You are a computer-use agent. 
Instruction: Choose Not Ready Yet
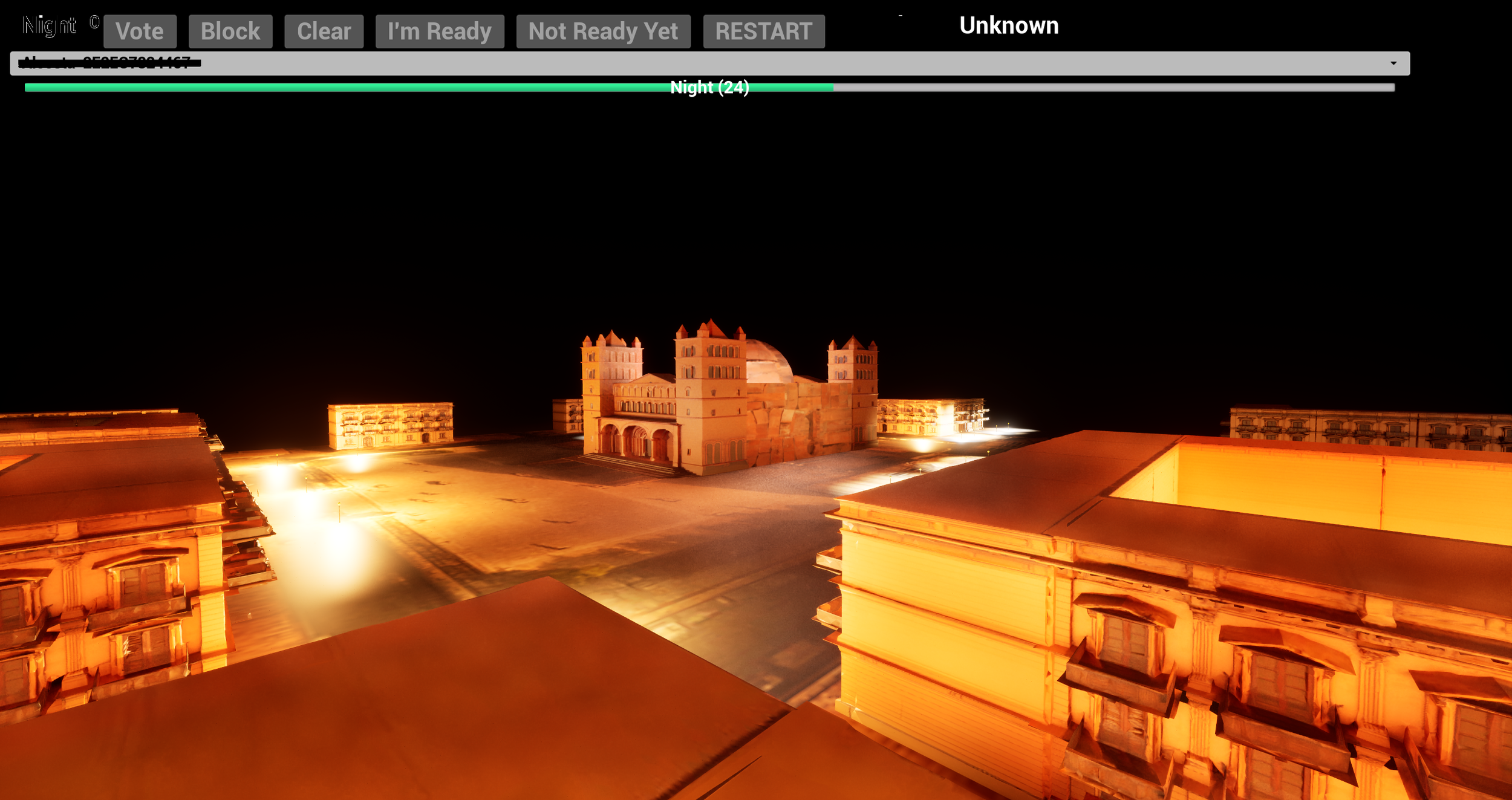[x=602, y=31]
